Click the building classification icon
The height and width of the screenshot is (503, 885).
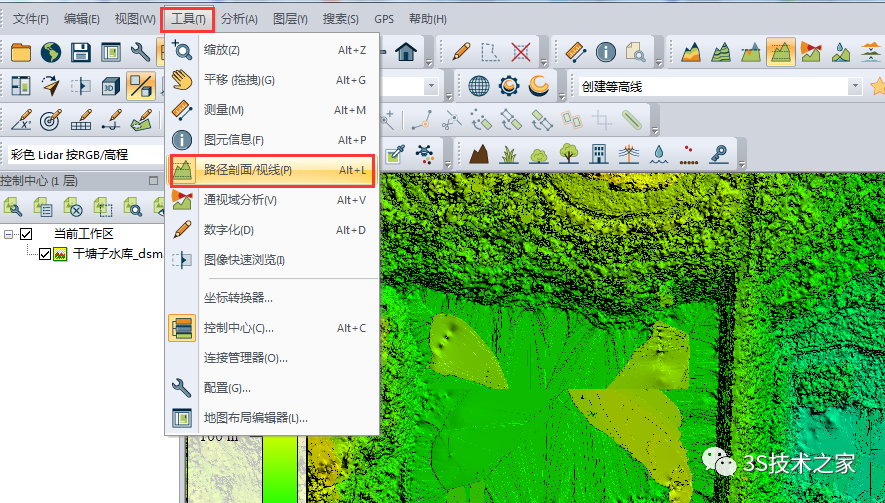pos(599,154)
